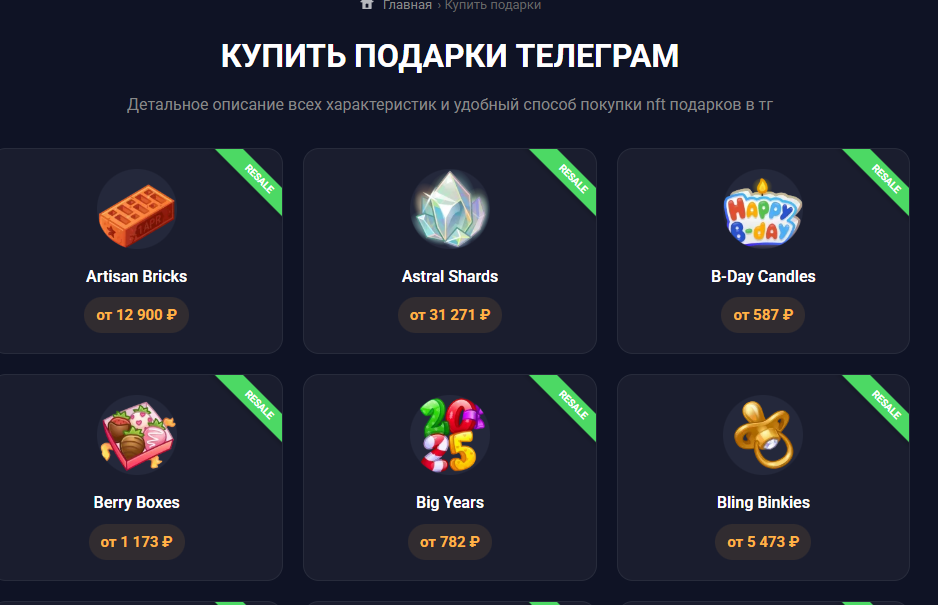This screenshot has height=605, width=938.
Task: Click the от 5 473 ₽ price
Action: click(x=763, y=542)
